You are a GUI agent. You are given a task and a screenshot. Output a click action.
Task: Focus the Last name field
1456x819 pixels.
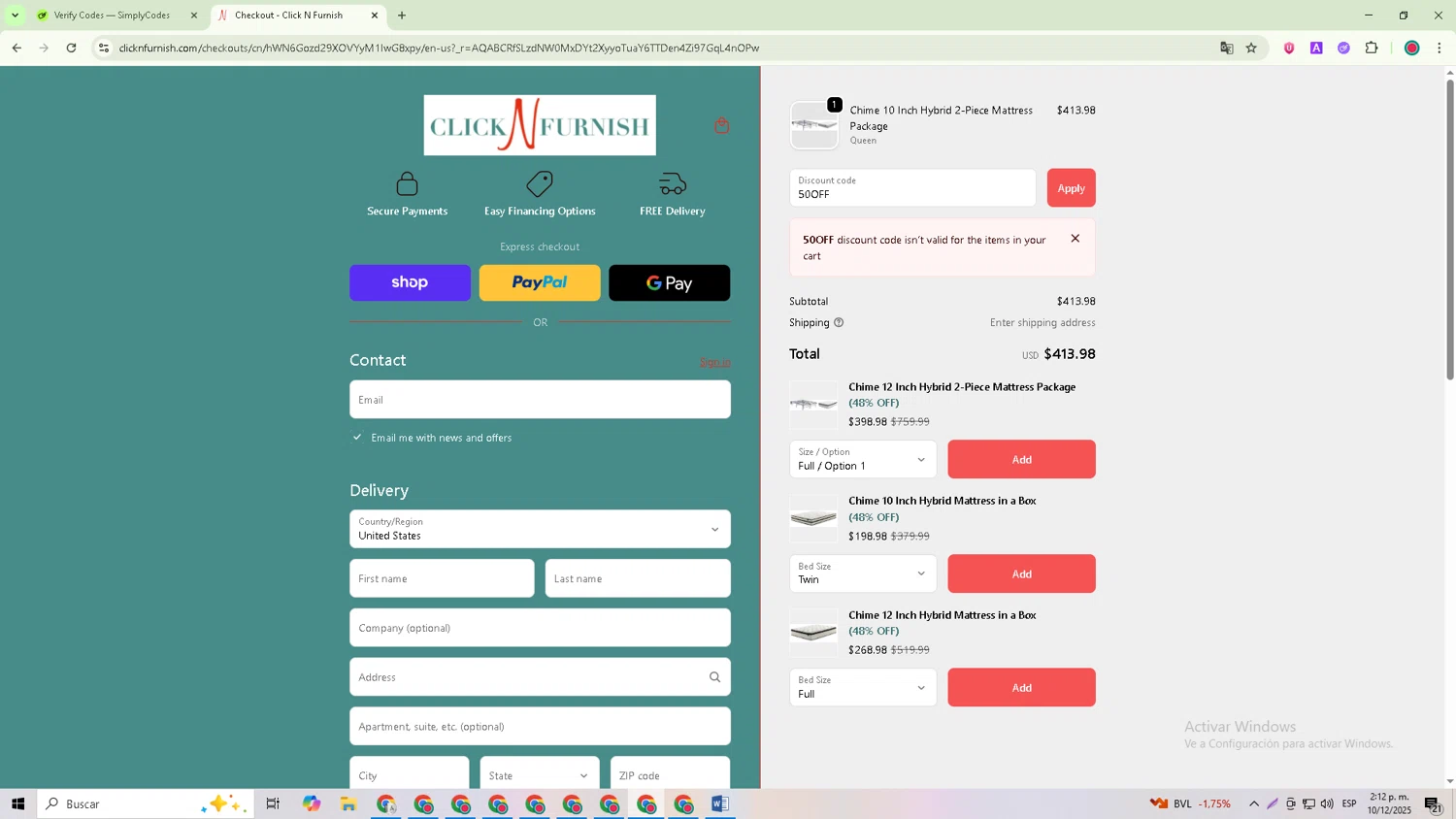(638, 578)
